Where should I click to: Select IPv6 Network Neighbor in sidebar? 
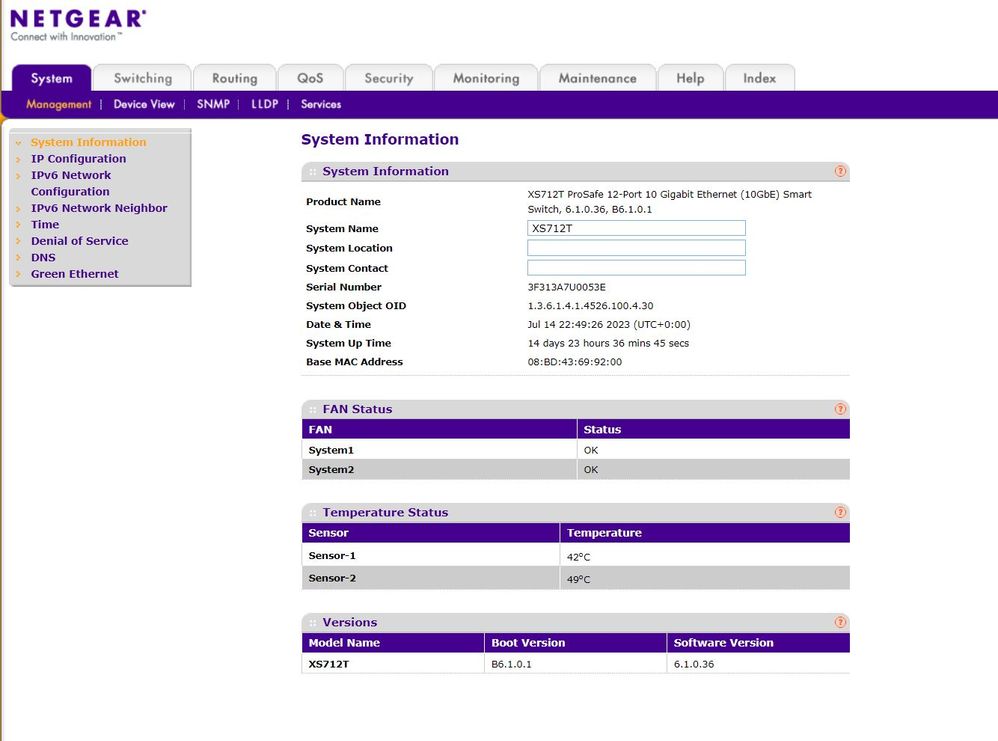tap(99, 208)
